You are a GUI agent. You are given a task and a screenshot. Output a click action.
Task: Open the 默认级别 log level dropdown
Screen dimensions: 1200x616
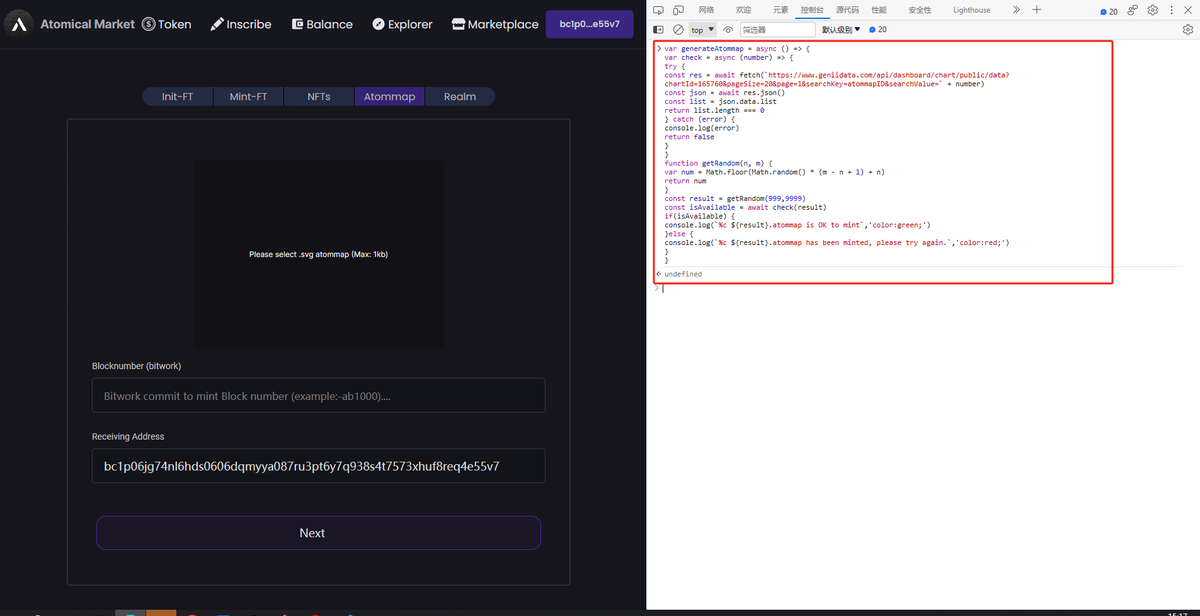pos(841,30)
